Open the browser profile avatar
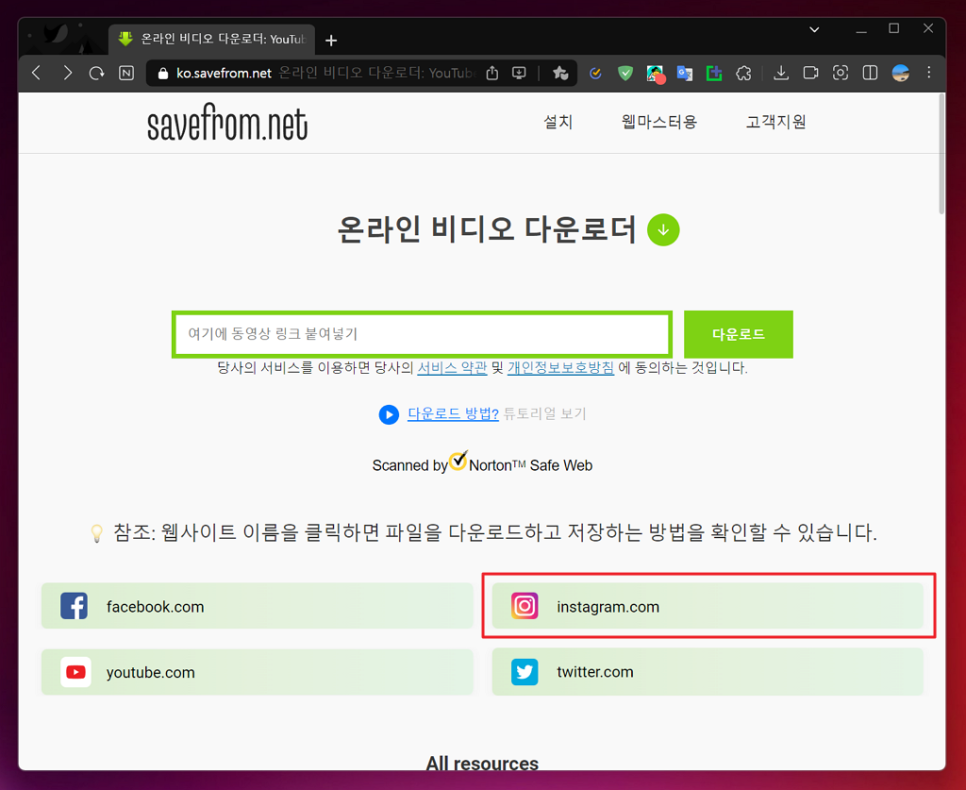966x790 pixels. (901, 73)
